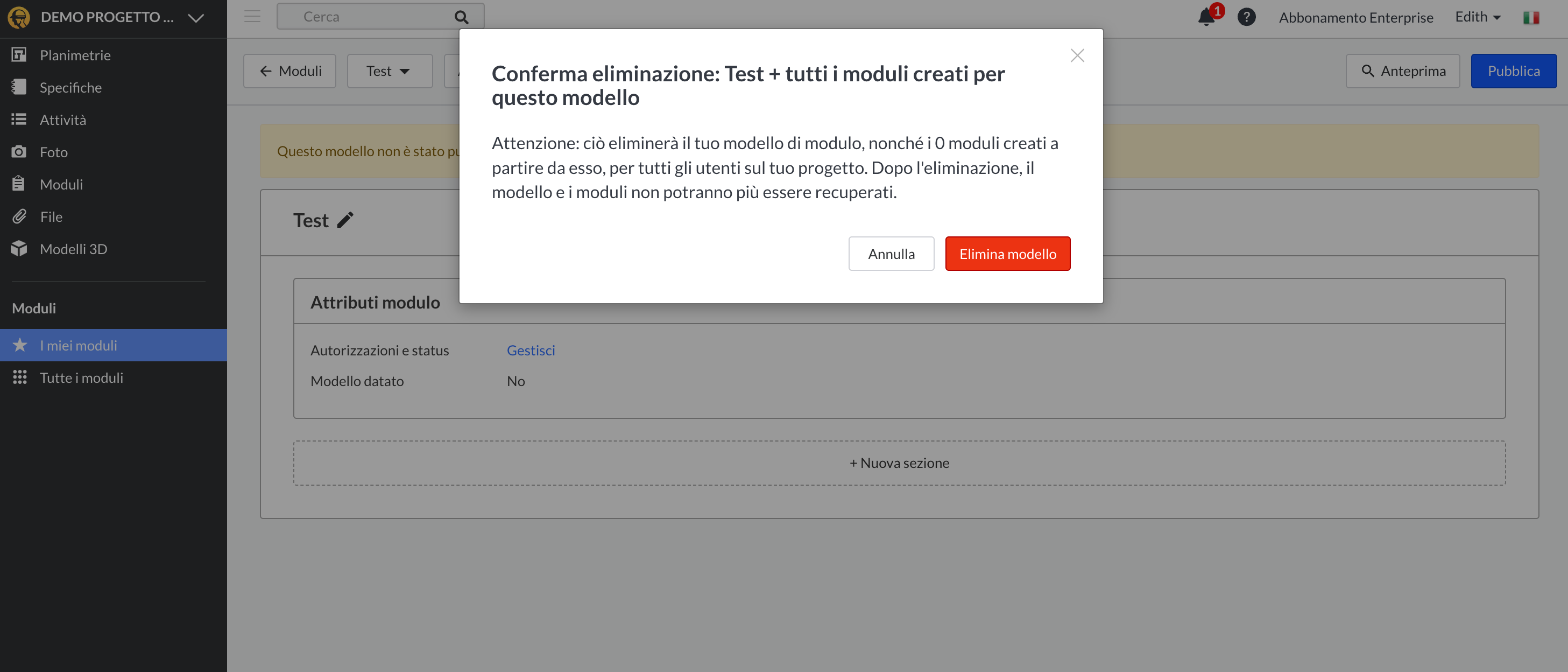Click the Gestisci link
The image size is (1568, 672).
pos(530,351)
